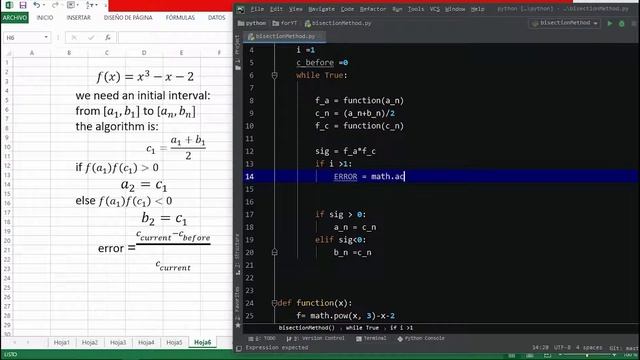
Task: Click bisectionMethod.py in the navigation bar
Action: pyautogui.click(x=338, y=23)
